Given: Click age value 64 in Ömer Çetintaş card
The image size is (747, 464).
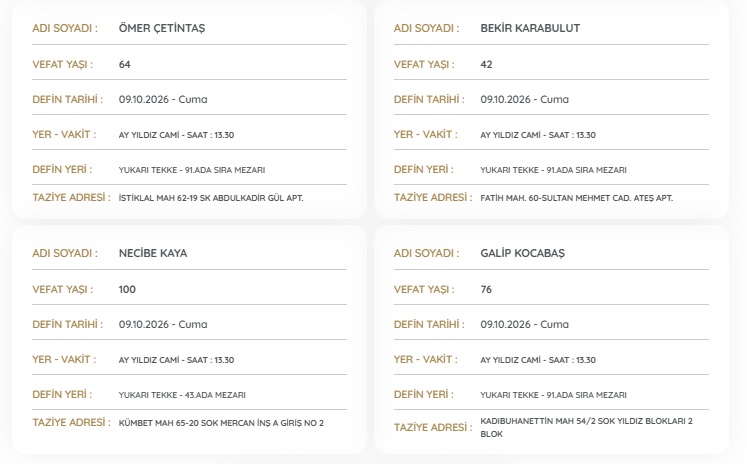Looking at the screenshot, I should (x=125, y=64).
